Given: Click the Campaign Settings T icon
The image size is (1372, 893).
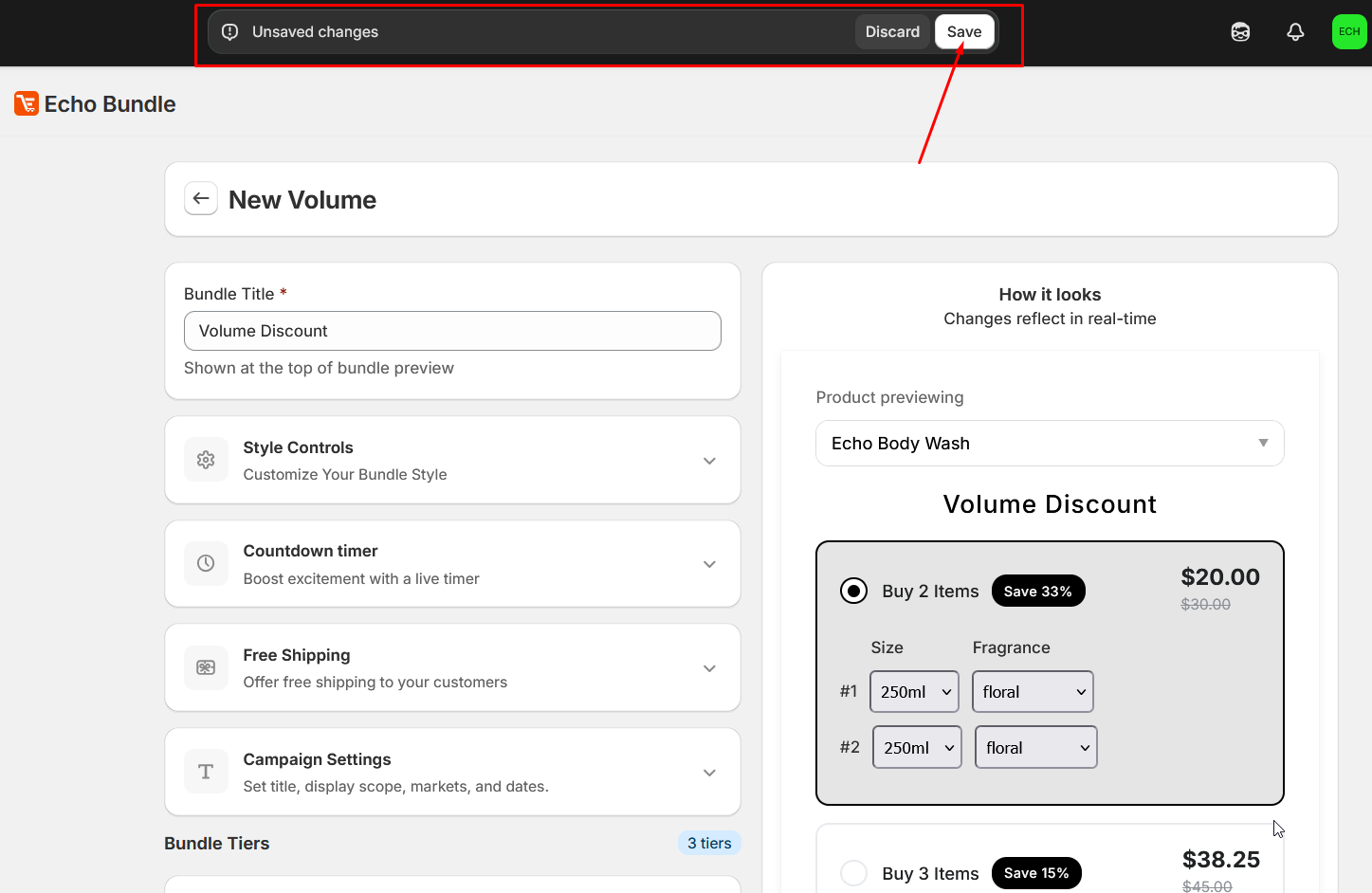Looking at the screenshot, I should (x=206, y=772).
